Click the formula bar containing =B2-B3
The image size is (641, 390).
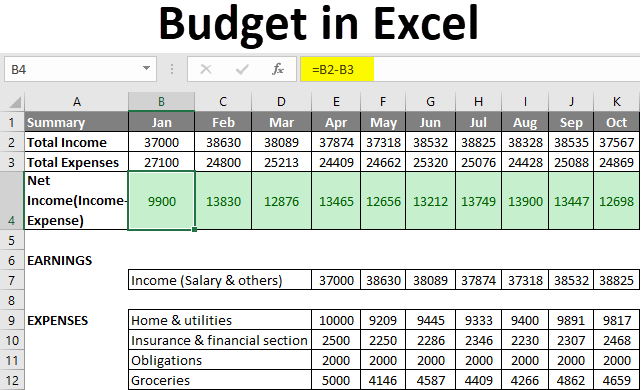point(470,69)
